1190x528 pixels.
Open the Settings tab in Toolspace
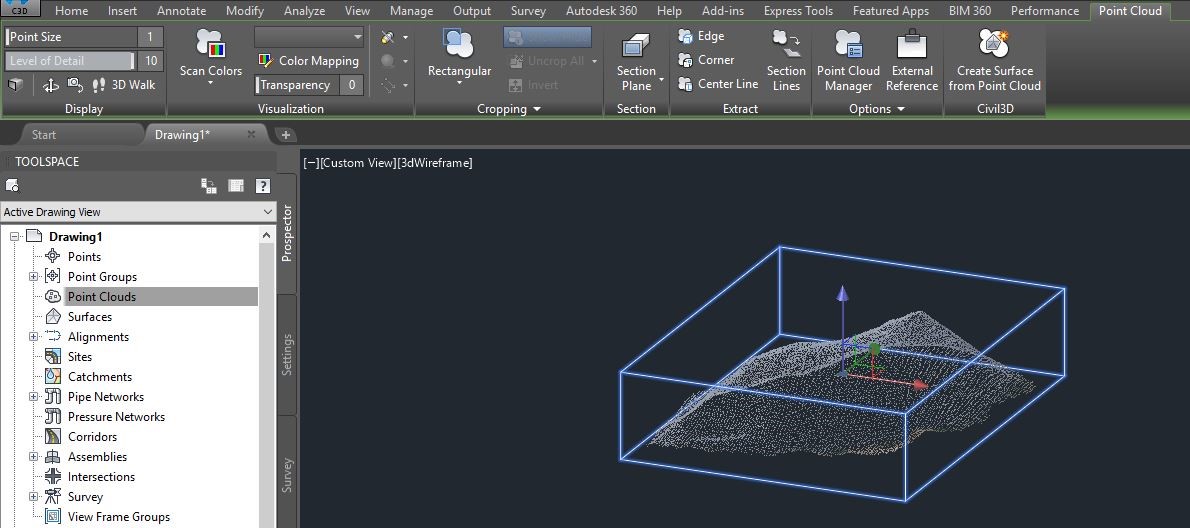coord(287,354)
